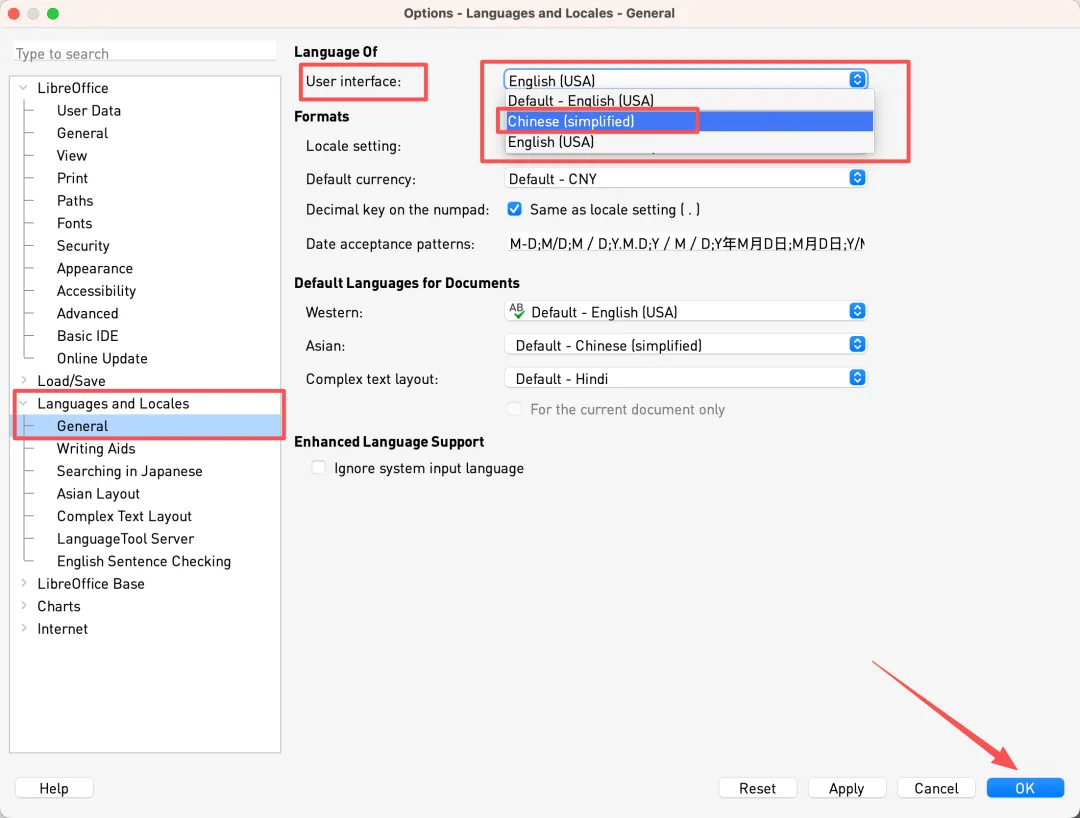
Task: Open the Complex text layout dropdown
Action: [x=685, y=378]
